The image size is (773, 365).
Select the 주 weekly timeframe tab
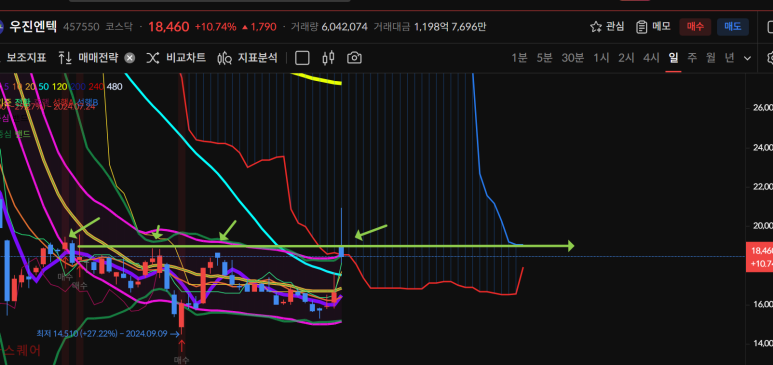[692, 58]
